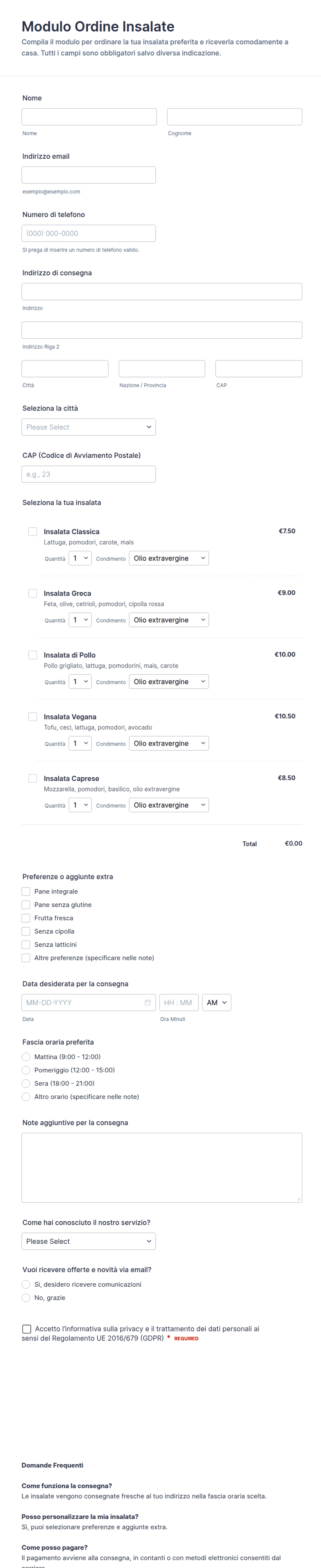This screenshot has width=321, height=1568.
Task: Click the CAP e.g., 23 field
Action: 89,474
